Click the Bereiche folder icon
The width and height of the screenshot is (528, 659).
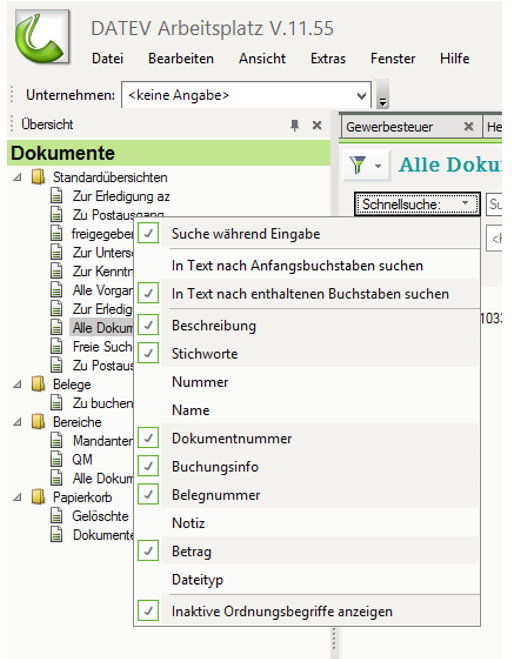(x=38, y=422)
